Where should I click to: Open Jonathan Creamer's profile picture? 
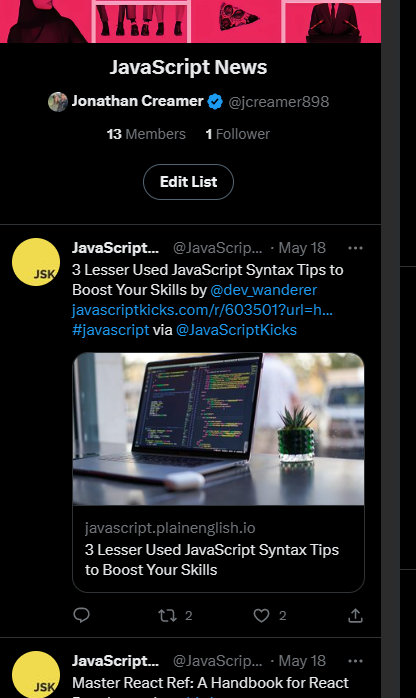pos(58,101)
